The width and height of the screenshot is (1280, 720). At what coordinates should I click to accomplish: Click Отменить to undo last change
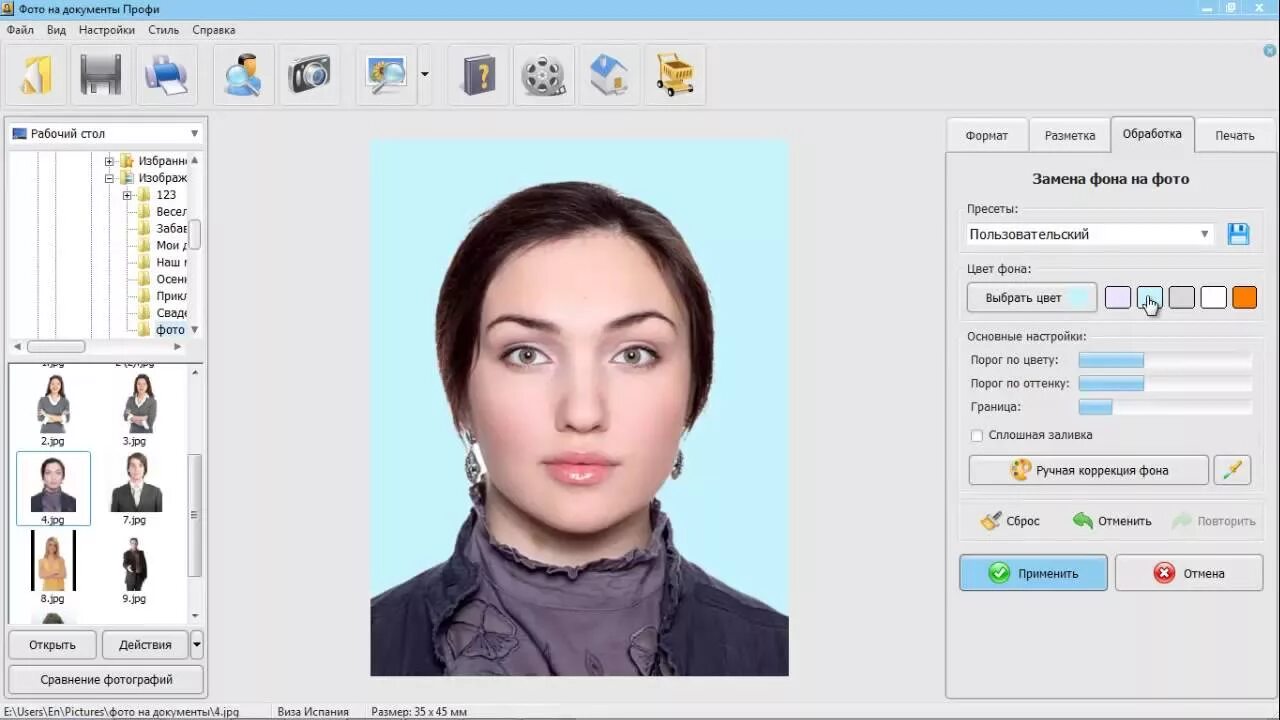(1112, 521)
